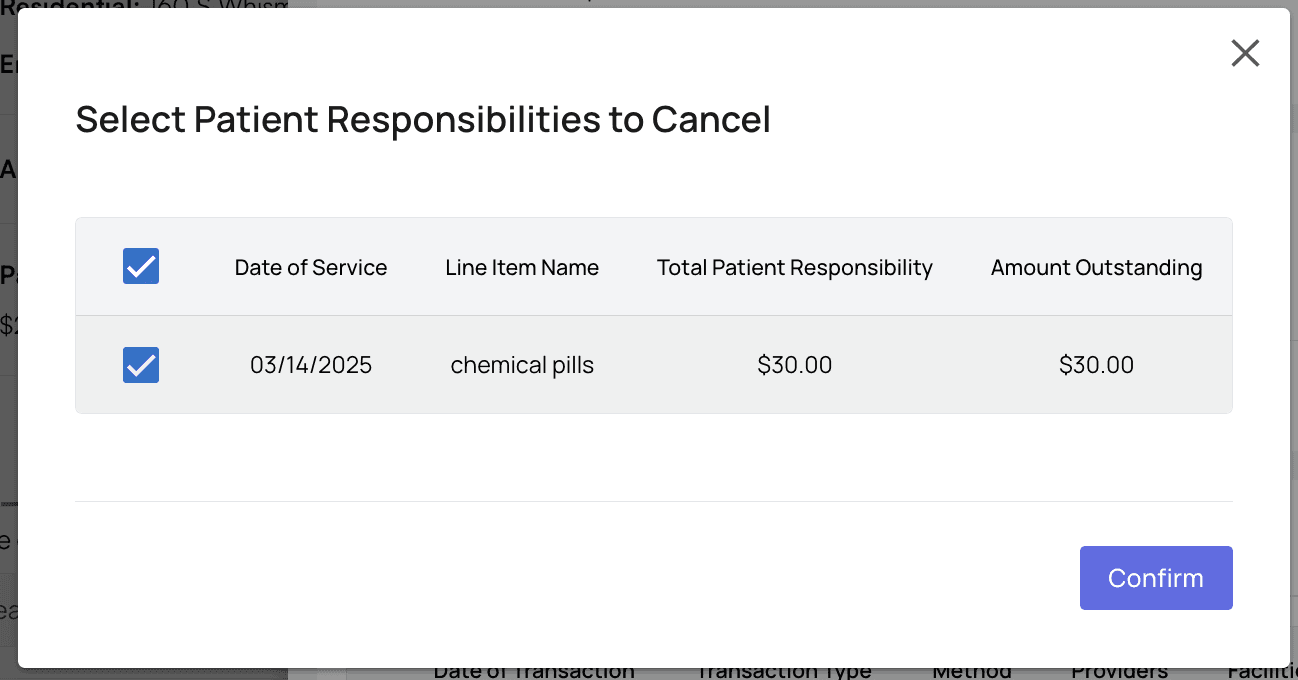Click the Date of Transaction header behind dialog

534,673
